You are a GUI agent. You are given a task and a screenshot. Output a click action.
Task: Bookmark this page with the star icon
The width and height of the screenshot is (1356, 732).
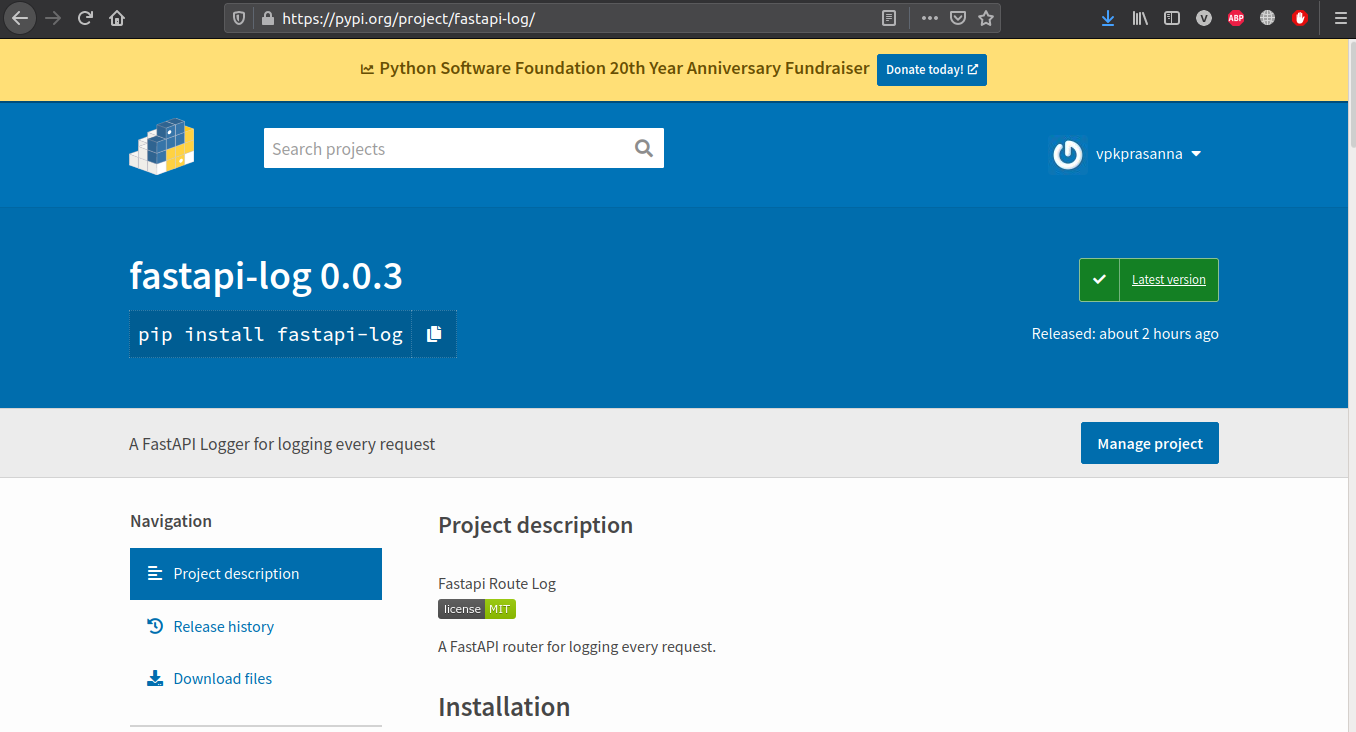[x=986, y=18]
